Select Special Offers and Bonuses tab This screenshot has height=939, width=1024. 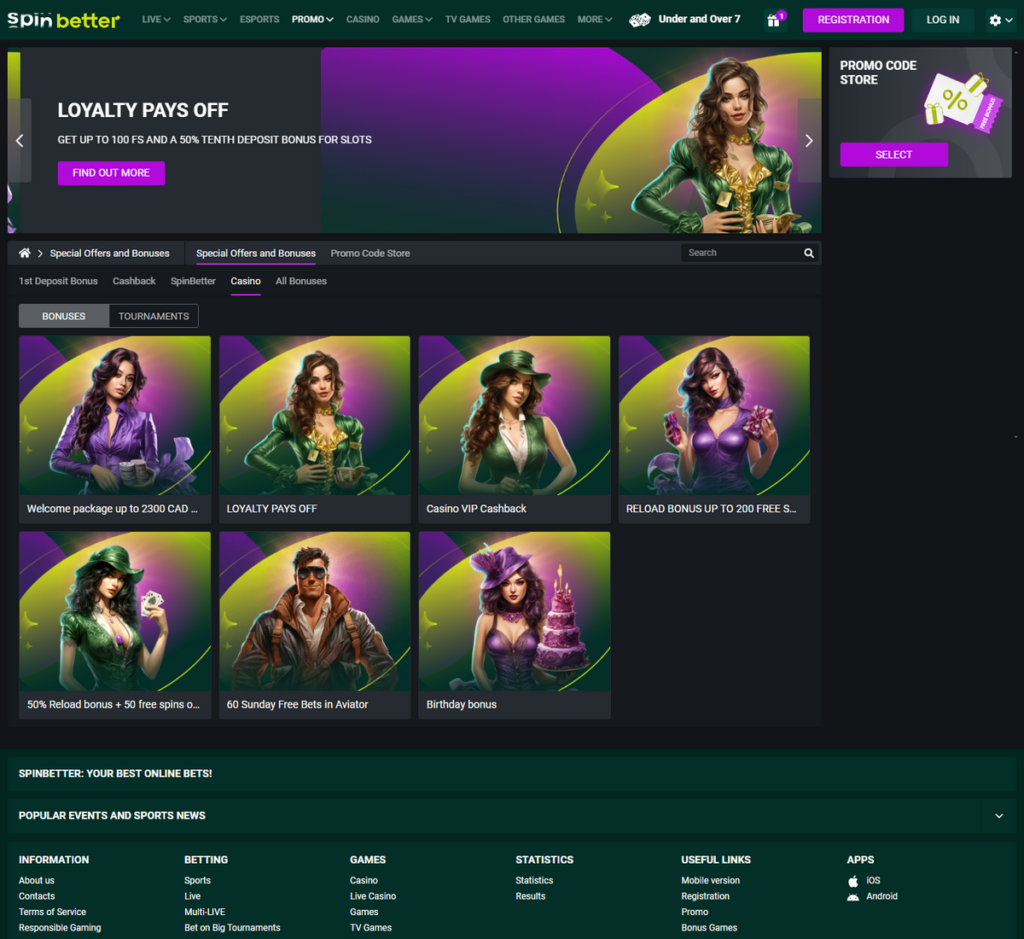[x=255, y=253]
